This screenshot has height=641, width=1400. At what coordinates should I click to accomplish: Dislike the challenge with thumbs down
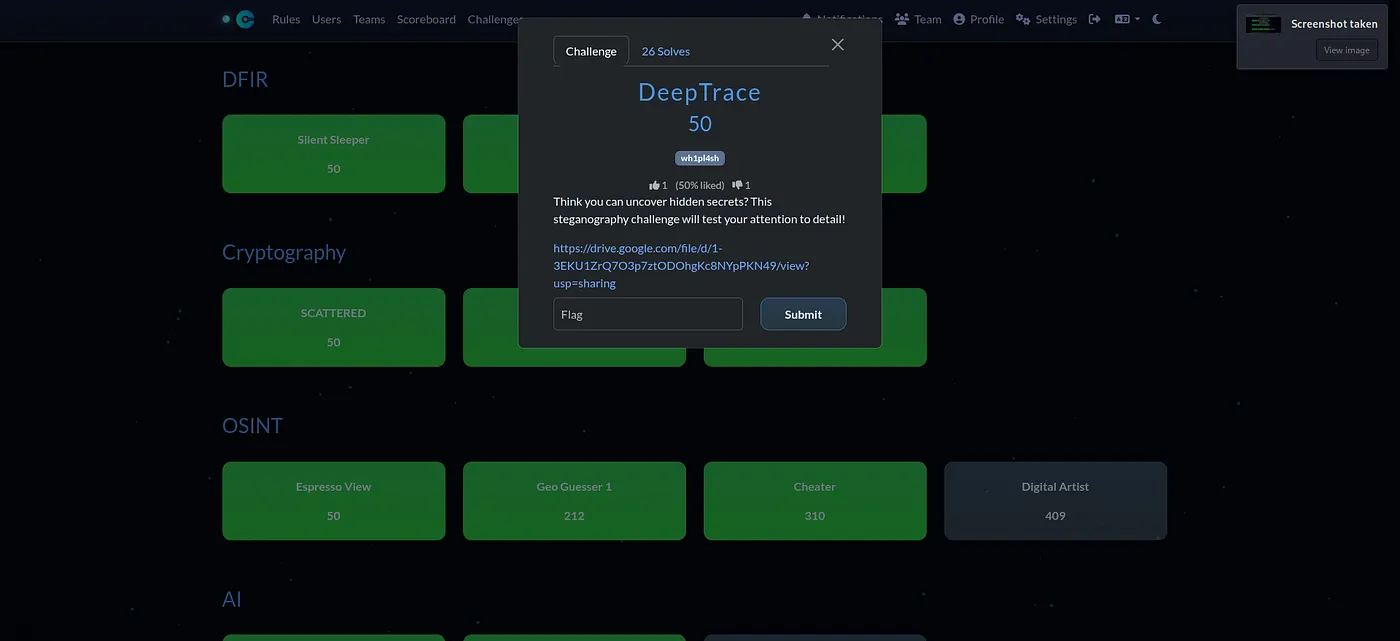738,185
